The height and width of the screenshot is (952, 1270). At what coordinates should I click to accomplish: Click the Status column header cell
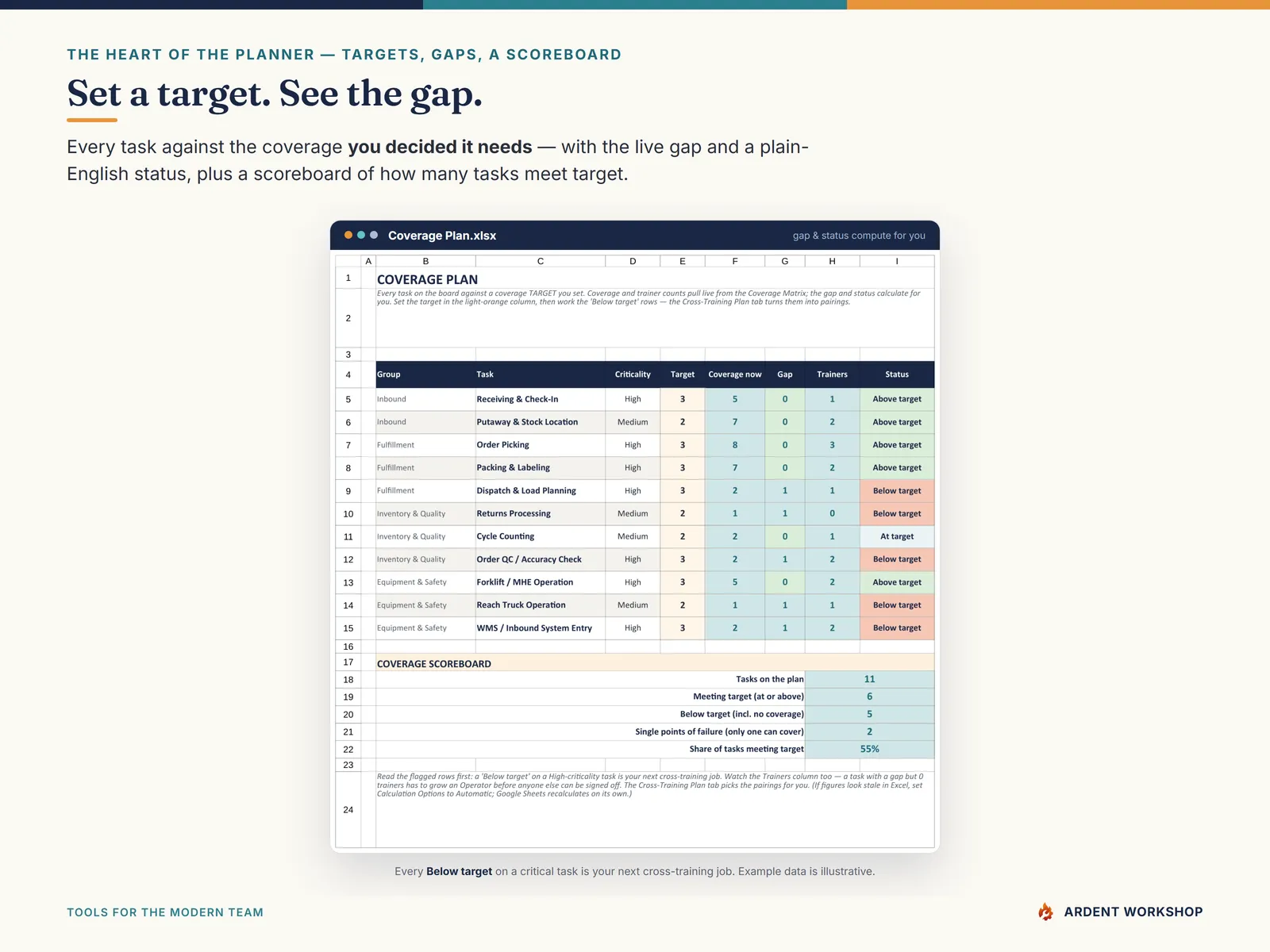click(x=897, y=374)
